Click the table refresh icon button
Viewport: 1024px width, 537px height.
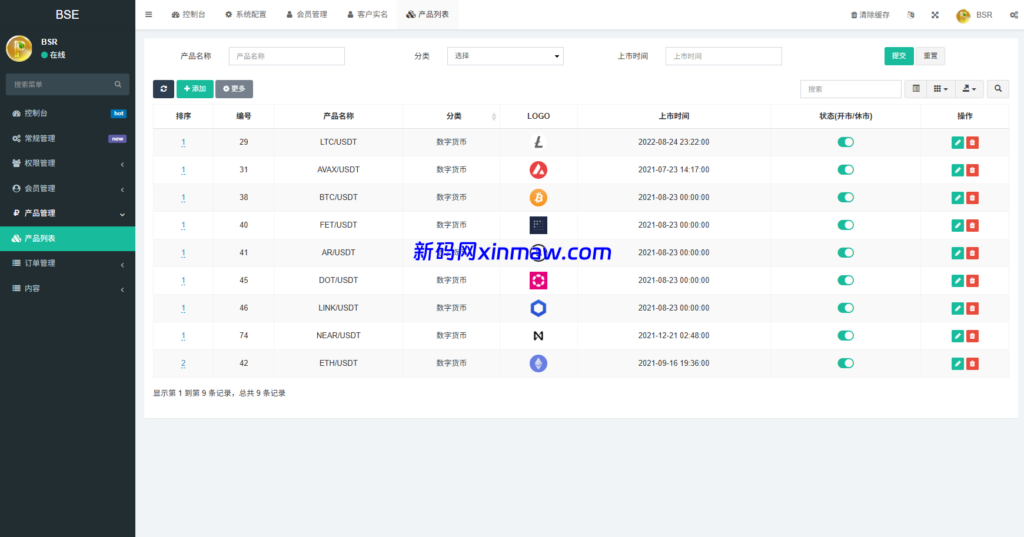[163, 89]
